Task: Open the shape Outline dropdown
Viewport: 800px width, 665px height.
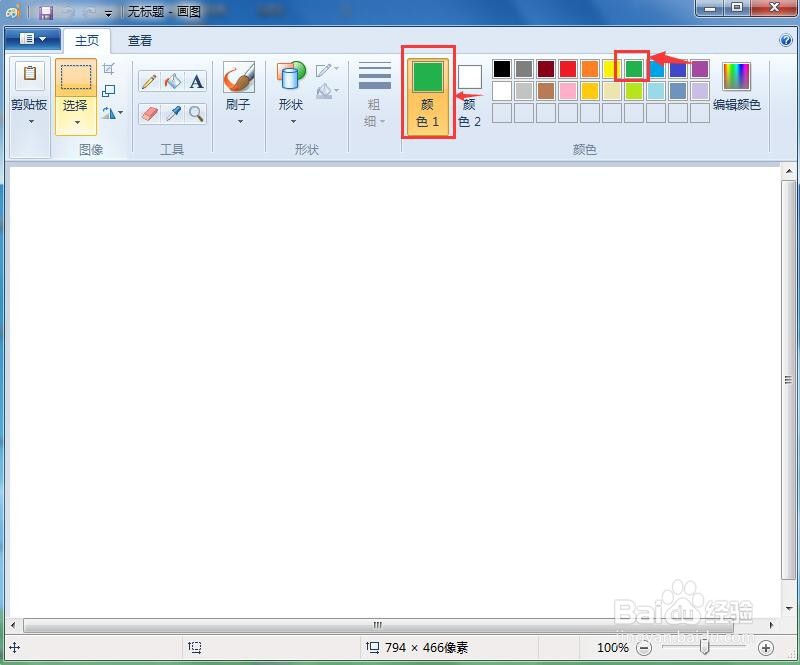Action: 327,69
